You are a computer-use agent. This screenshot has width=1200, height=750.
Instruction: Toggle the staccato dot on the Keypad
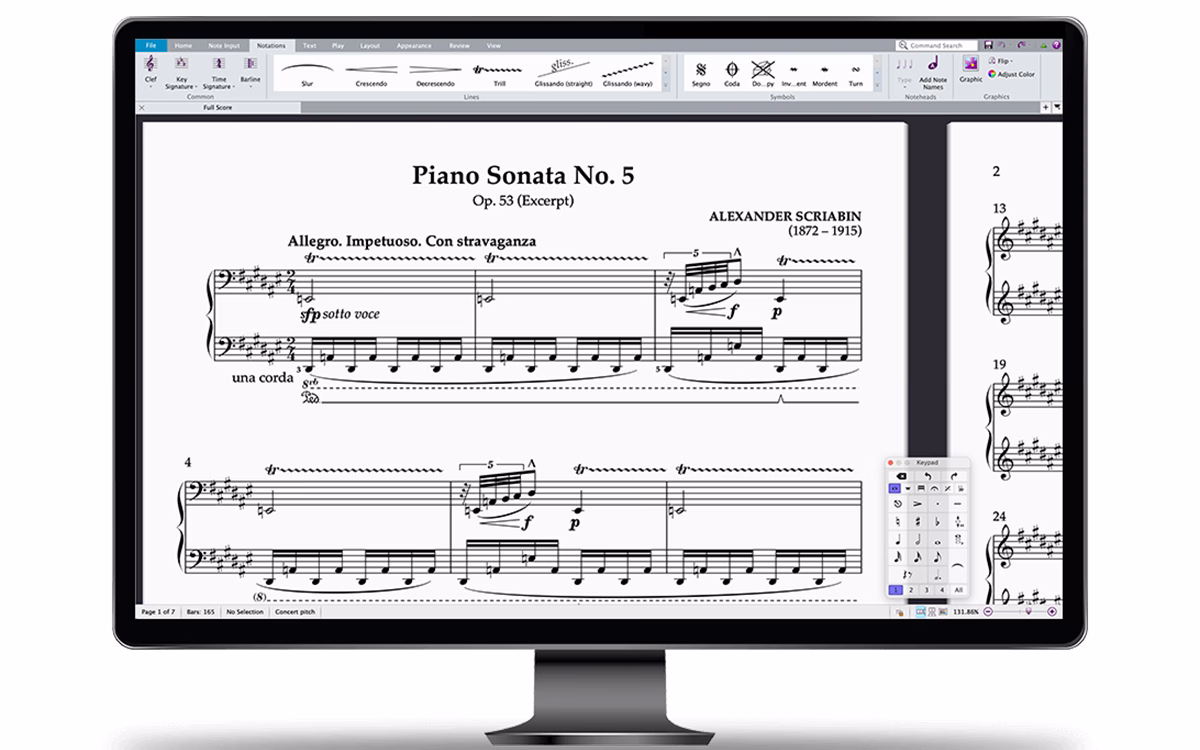937,505
